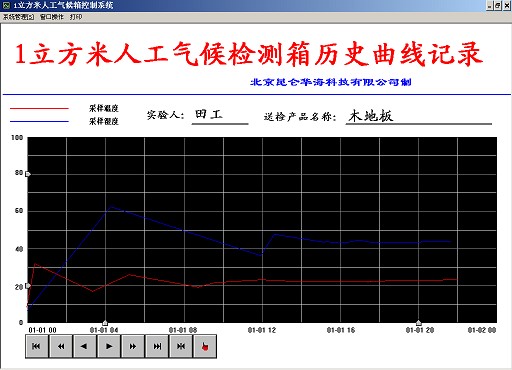
Task: Select the upper Y-axis cursor marker near 80
Action: click(x=28, y=174)
